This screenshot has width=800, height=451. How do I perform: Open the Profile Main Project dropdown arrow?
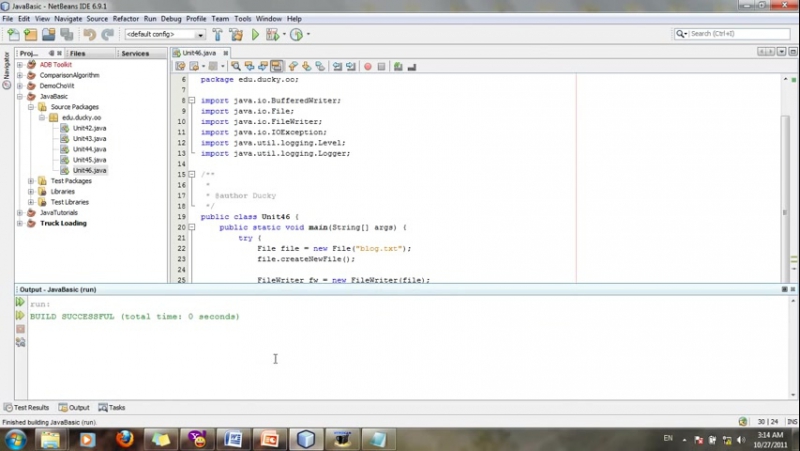[x=308, y=34]
